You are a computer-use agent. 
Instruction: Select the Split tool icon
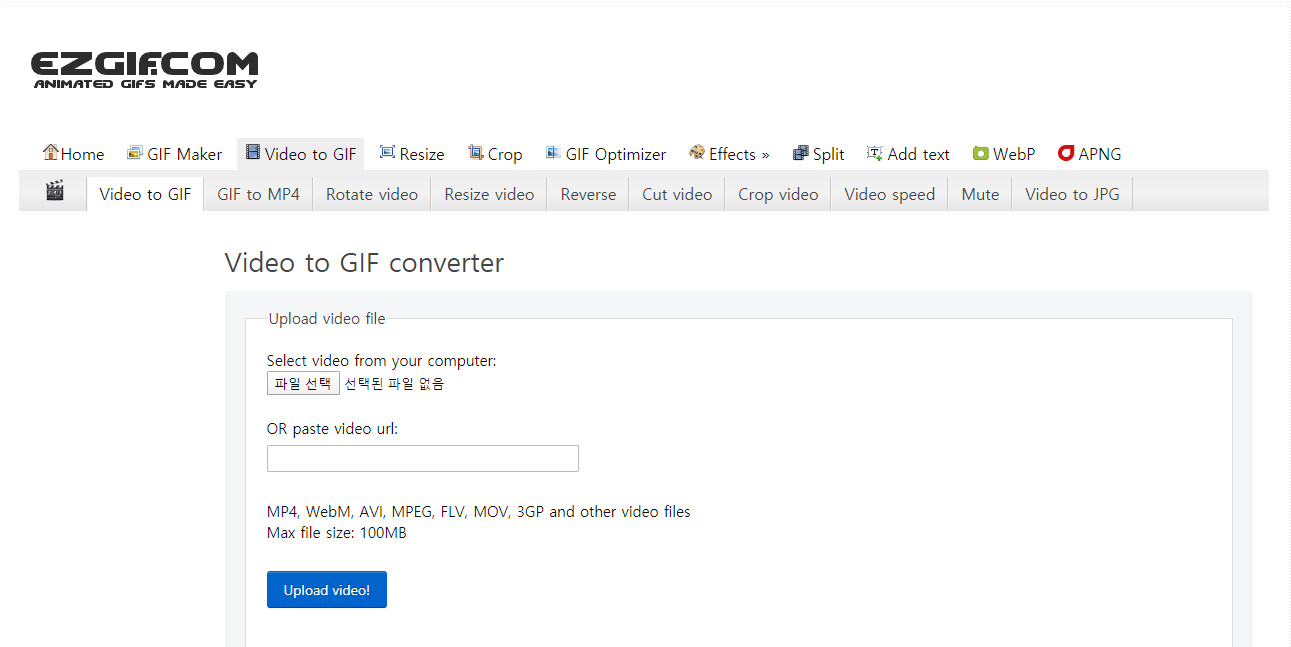798,153
